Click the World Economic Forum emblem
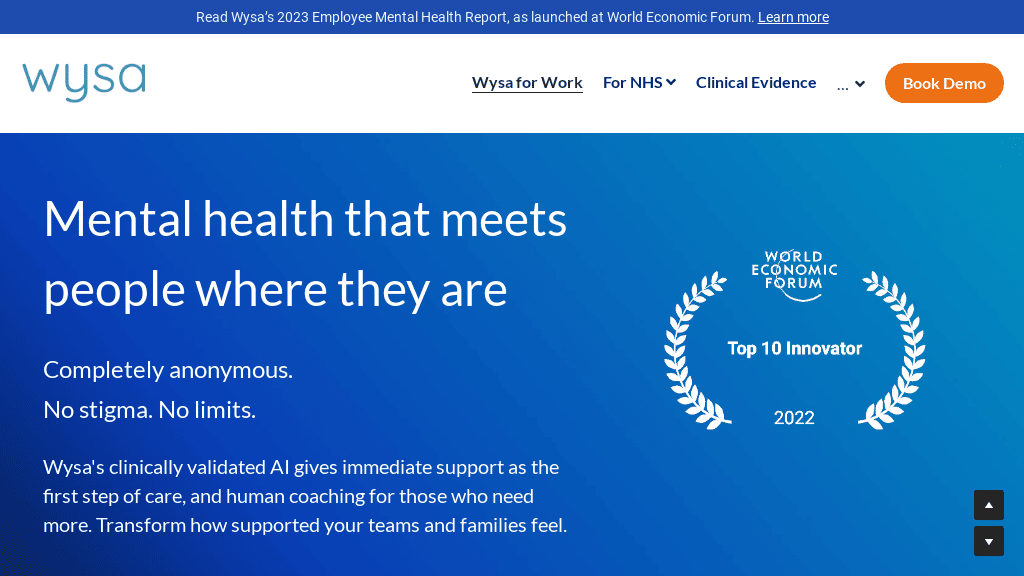This screenshot has height=576, width=1024. click(x=794, y=270)
